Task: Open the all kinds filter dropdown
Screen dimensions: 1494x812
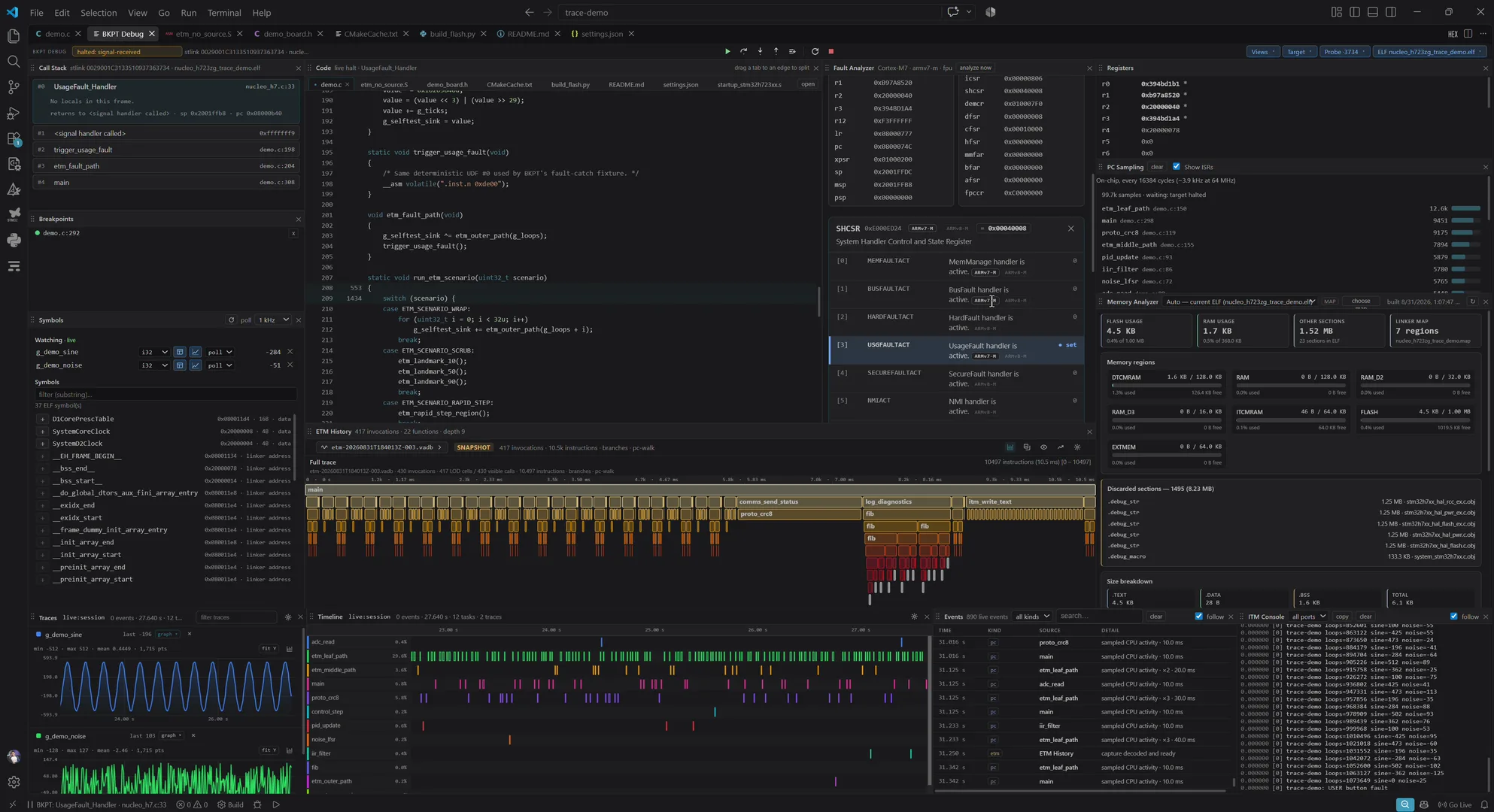Action: [x=1031, y=617]
